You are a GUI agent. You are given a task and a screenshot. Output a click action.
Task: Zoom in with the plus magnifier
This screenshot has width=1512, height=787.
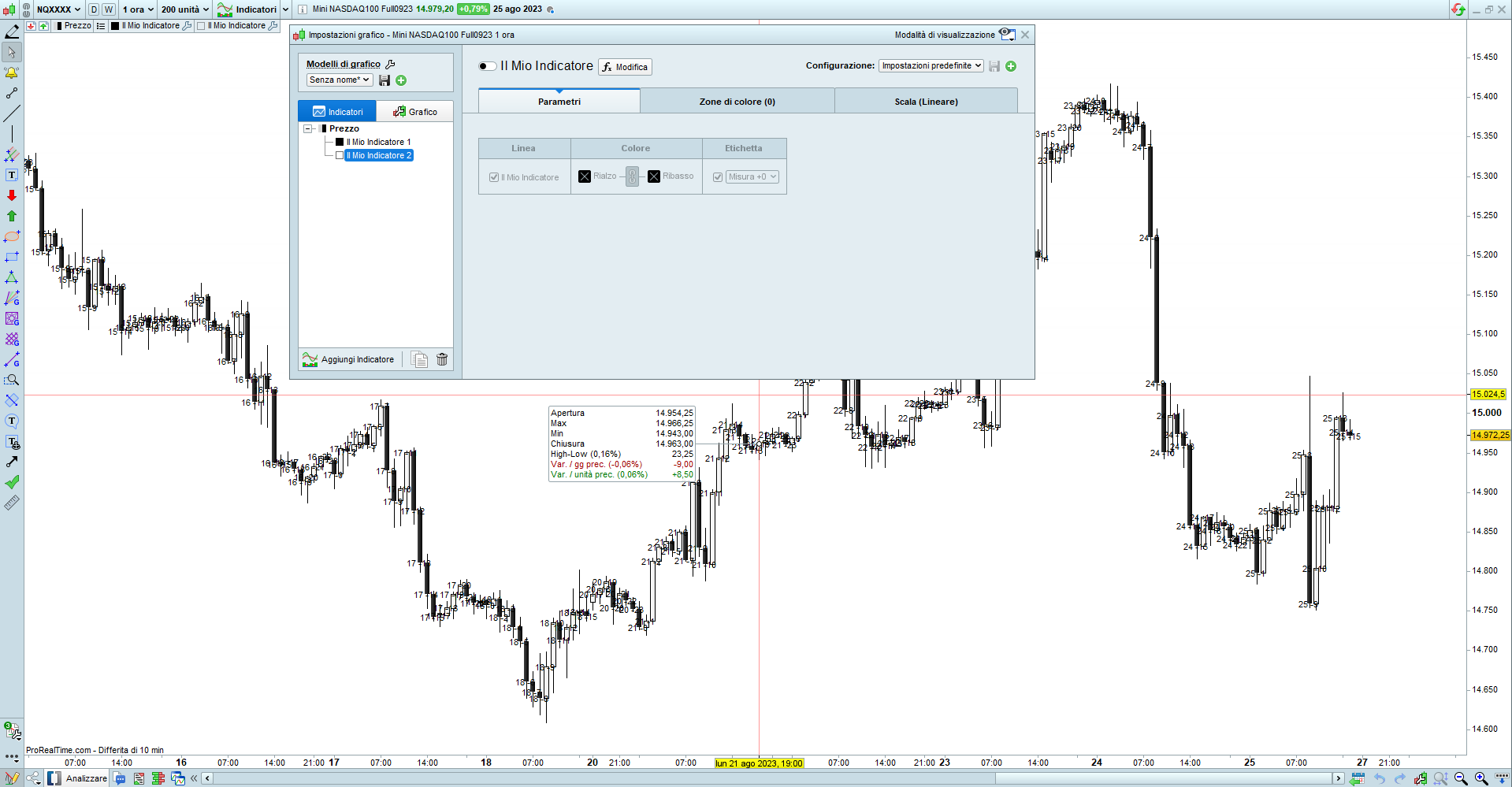[1481, 778]
